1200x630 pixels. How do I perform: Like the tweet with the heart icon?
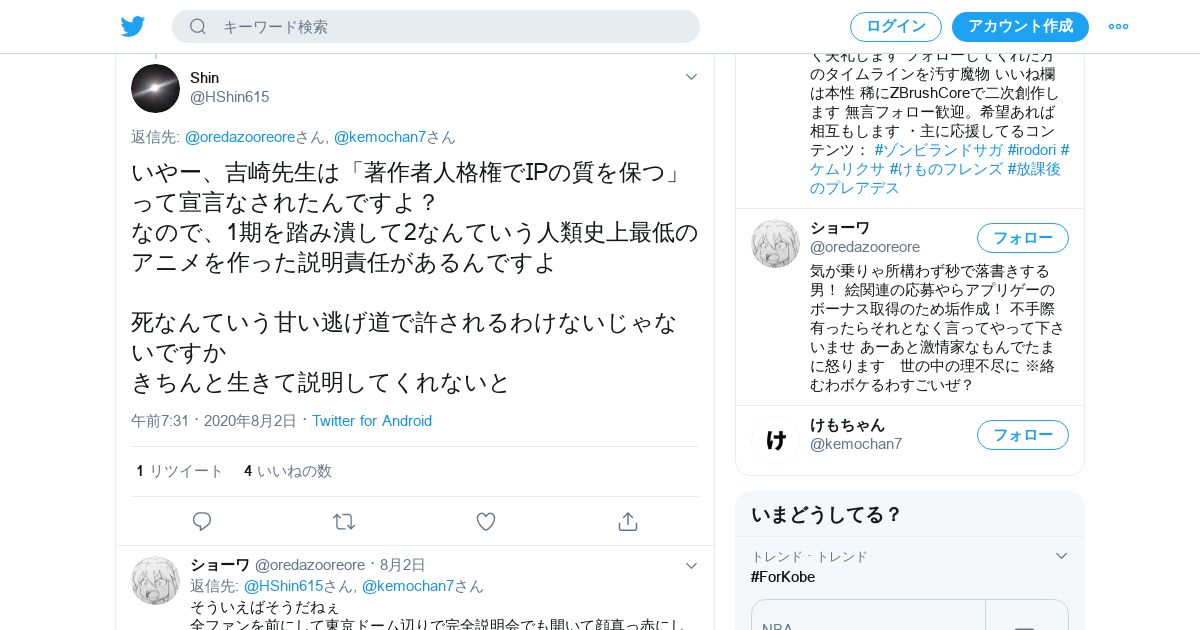click(x=486, y=521)
